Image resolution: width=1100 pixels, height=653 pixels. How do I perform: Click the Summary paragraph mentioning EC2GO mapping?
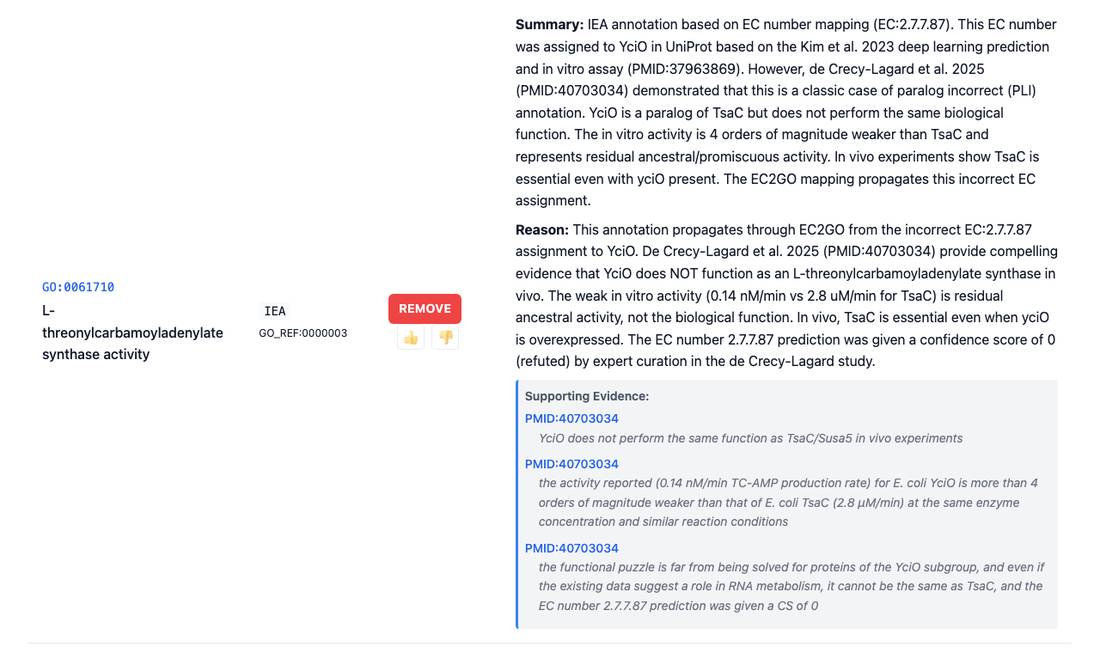(x=786, y=112)
